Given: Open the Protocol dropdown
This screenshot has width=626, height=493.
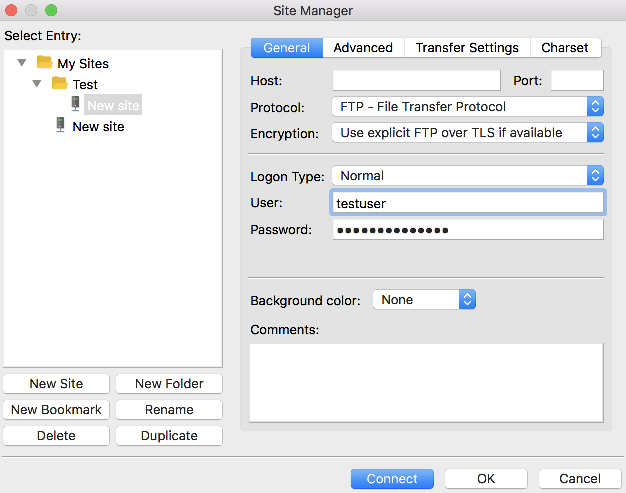Looking at the screenshot, I should pos(467,107).
